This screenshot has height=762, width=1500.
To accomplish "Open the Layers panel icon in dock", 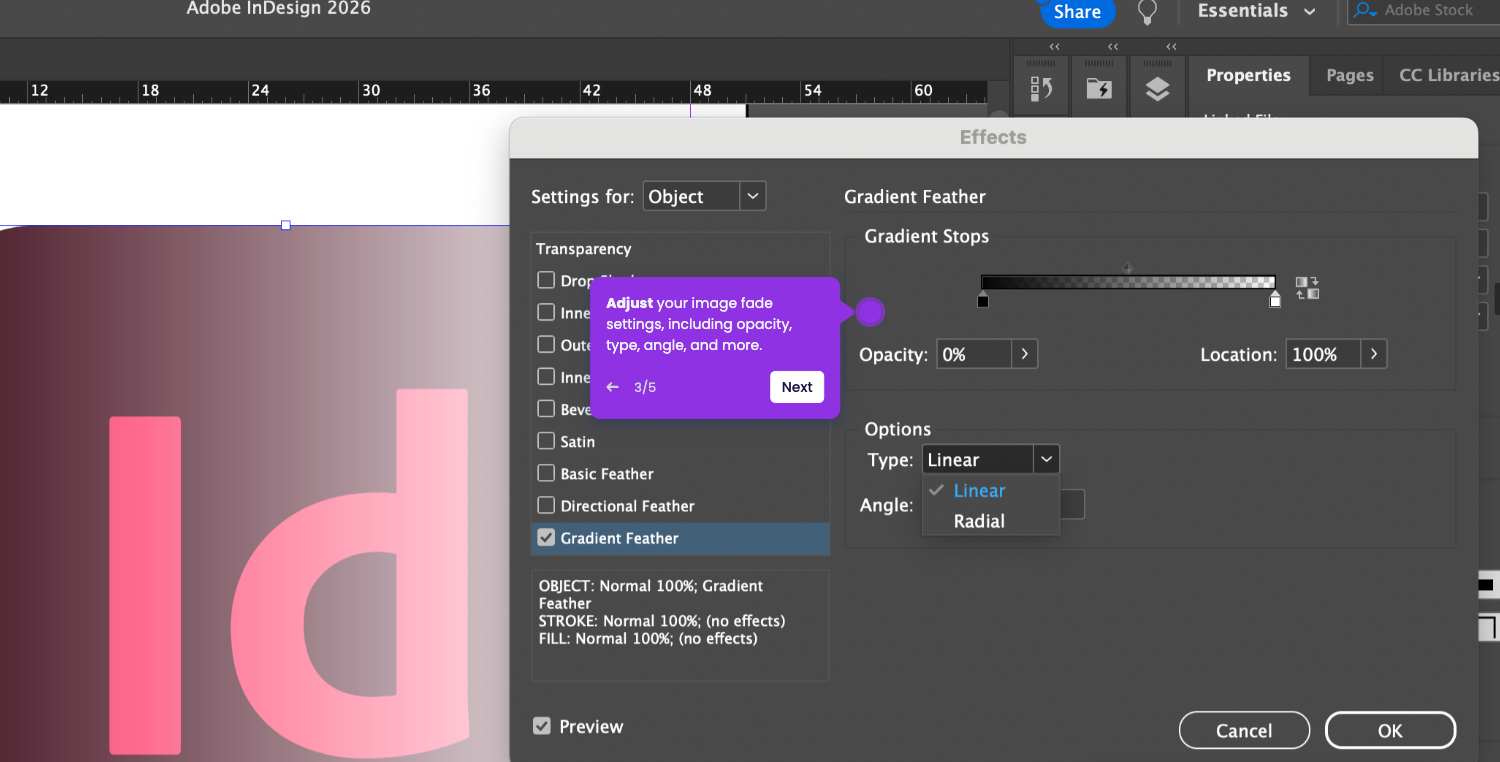I will 1157,89.
